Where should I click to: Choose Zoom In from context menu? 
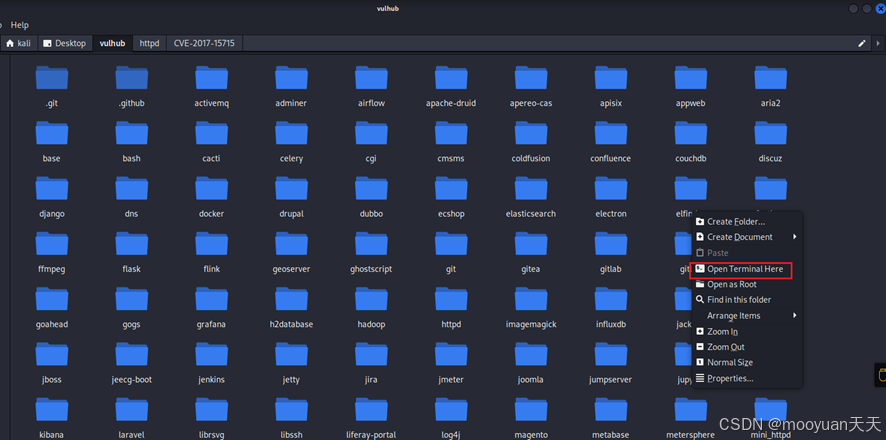[746, 332]
